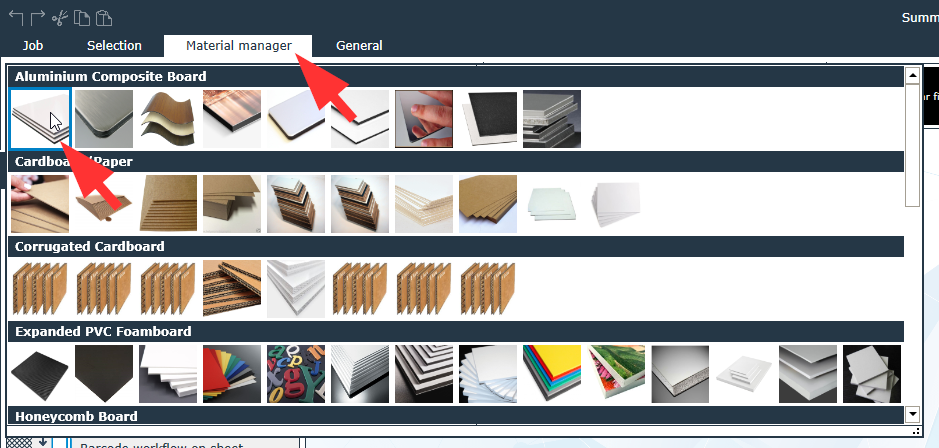Click the undo arrow icon

(16, 18)
